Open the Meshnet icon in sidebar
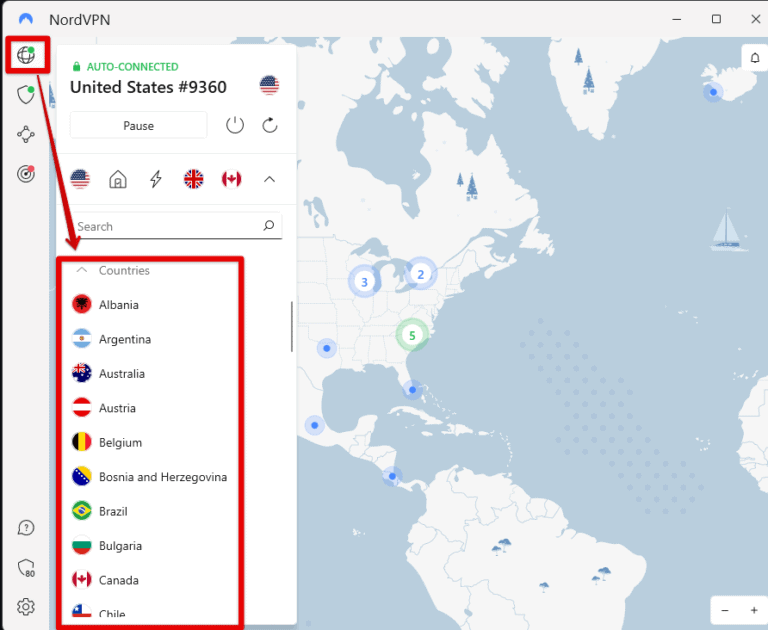Screen dimensions: 768x630 pyautogui.click(x=26, y=134)
